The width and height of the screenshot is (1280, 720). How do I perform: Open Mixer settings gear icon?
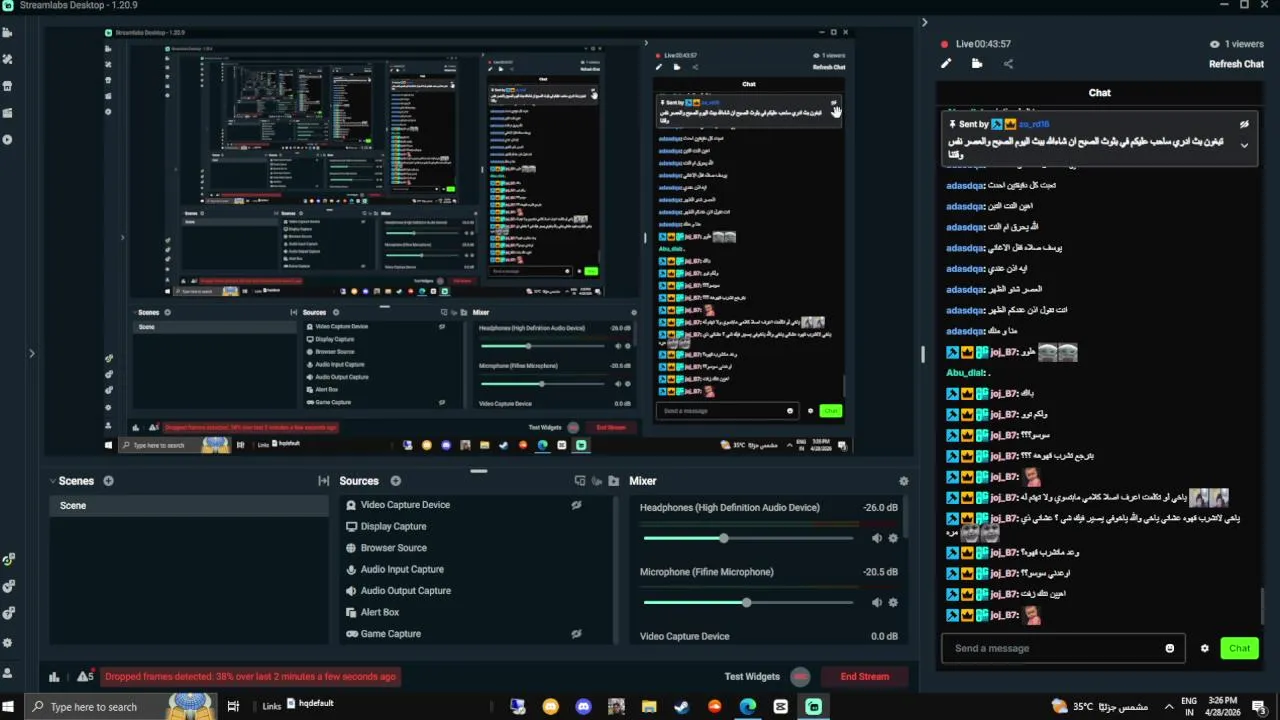click(904, 481)
